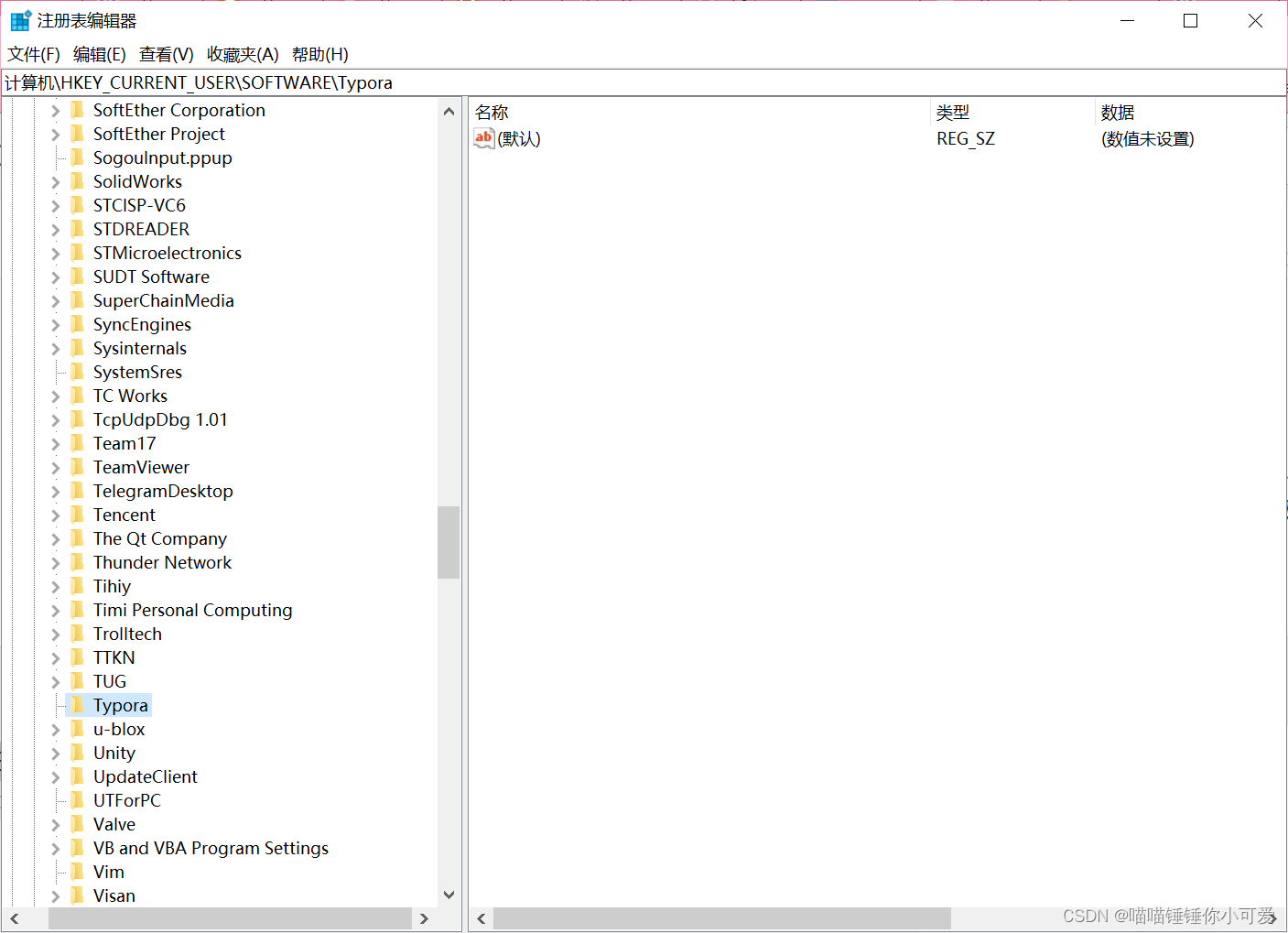Select the u-blox folder icon
The height and width of the screenshot is (933, 1288).
tap(78, 729)
